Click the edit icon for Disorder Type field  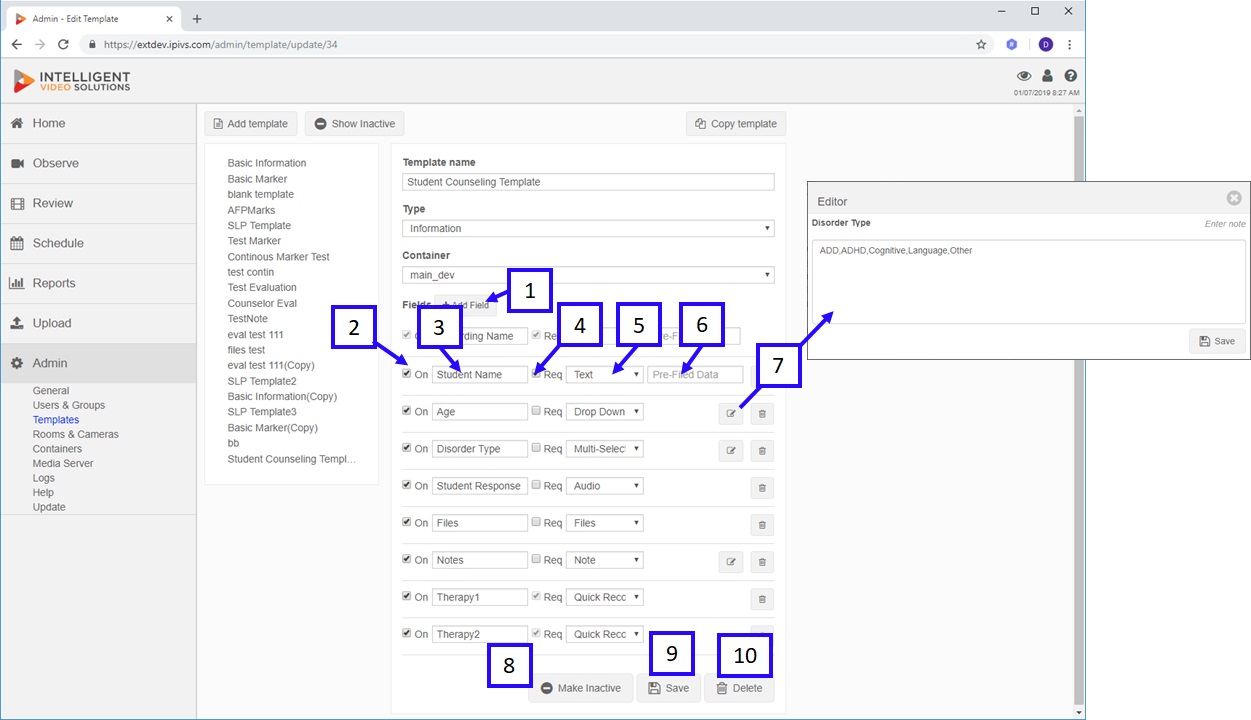[x=731, y=451]
